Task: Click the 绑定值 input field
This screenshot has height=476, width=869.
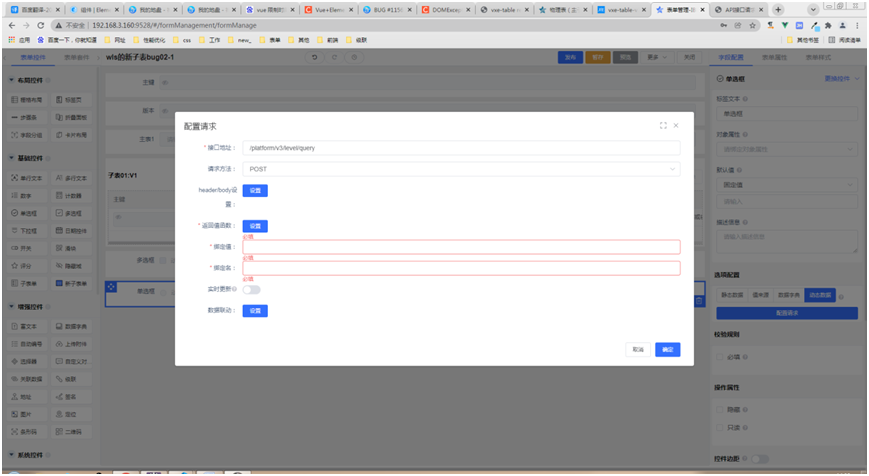Action: pyautogui.click(x=461, y=247)
